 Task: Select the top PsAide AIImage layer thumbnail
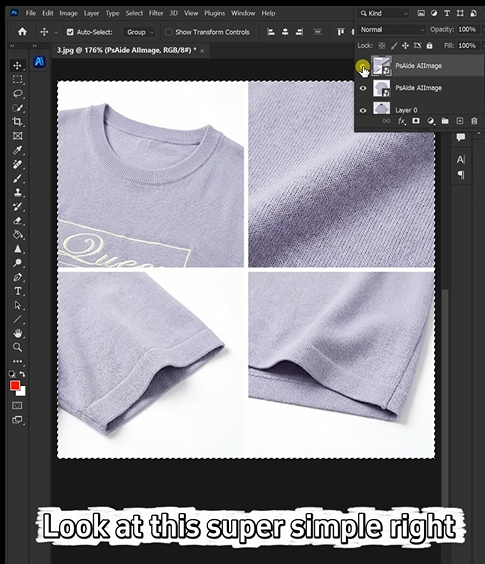[381, 66]
